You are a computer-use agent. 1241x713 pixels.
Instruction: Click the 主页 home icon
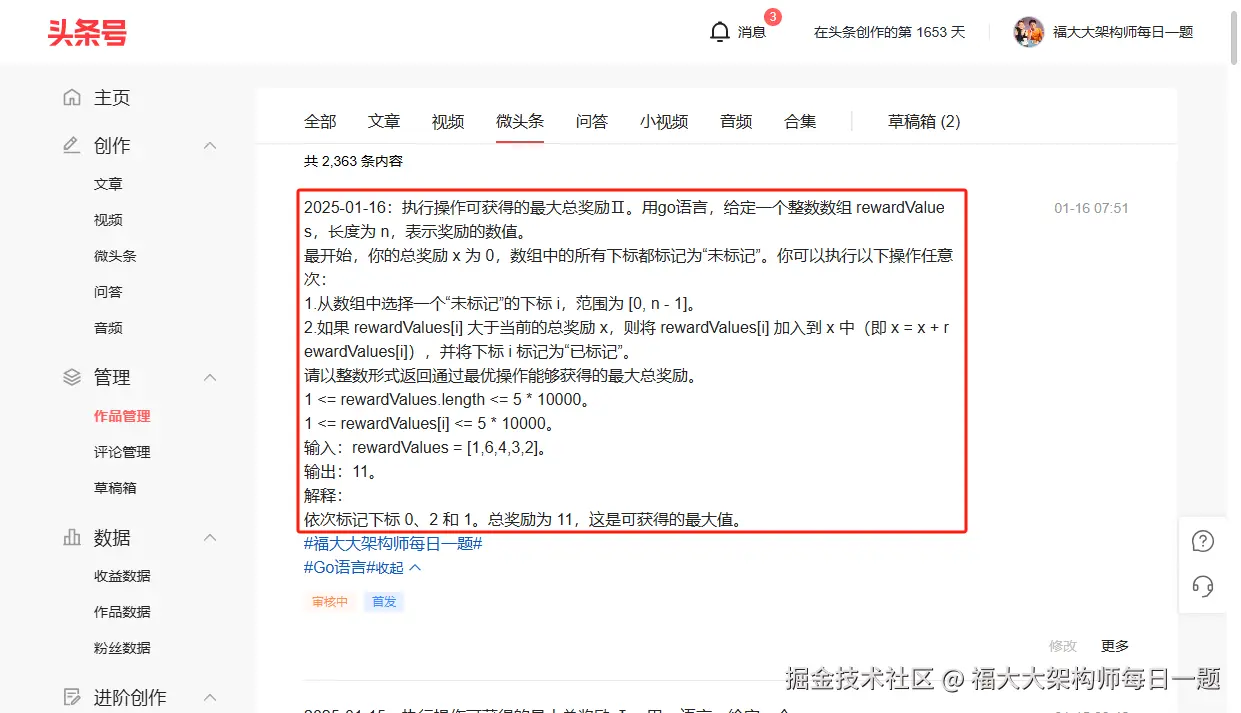coord(71,96)
